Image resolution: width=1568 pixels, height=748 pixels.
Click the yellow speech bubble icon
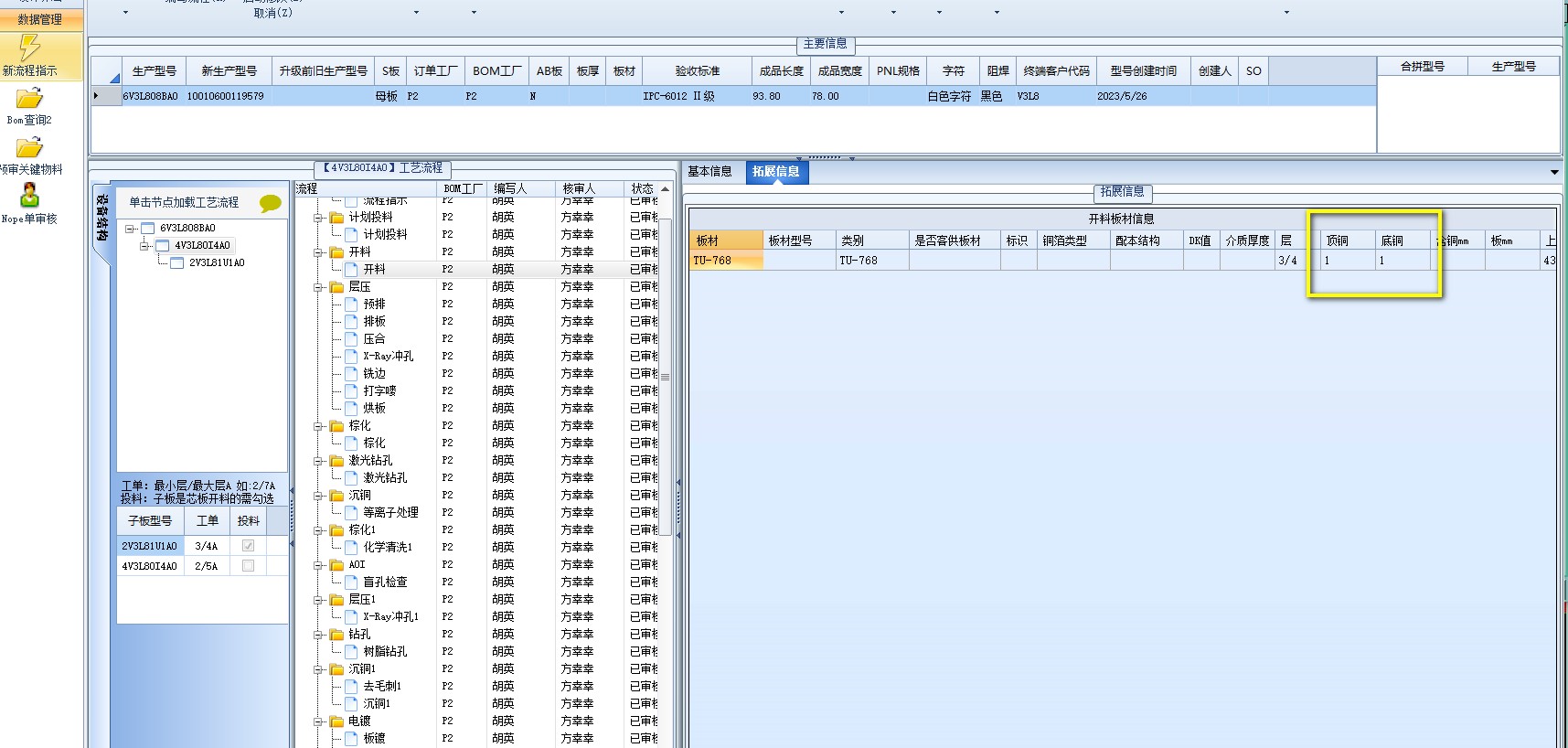click(271, 203)
